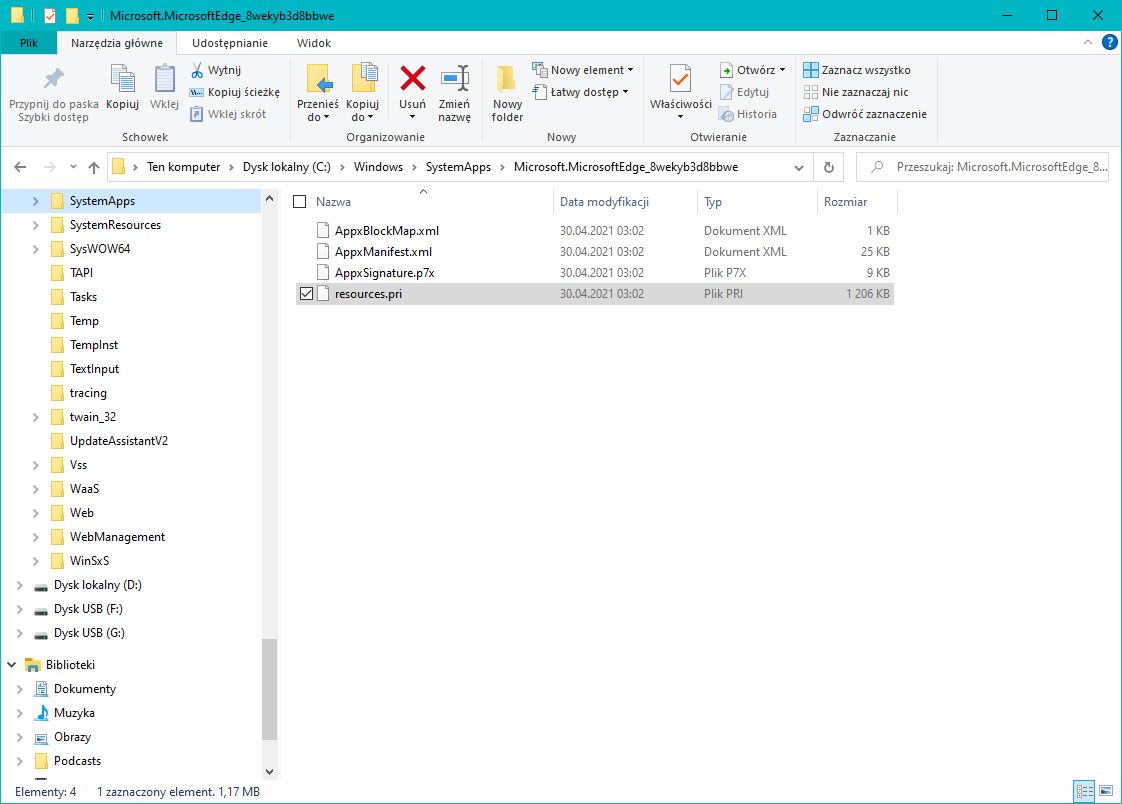Select UpdateAssistantV2 folder in tree
Viewport: 1122px width, 804px height.
point(119,441)
